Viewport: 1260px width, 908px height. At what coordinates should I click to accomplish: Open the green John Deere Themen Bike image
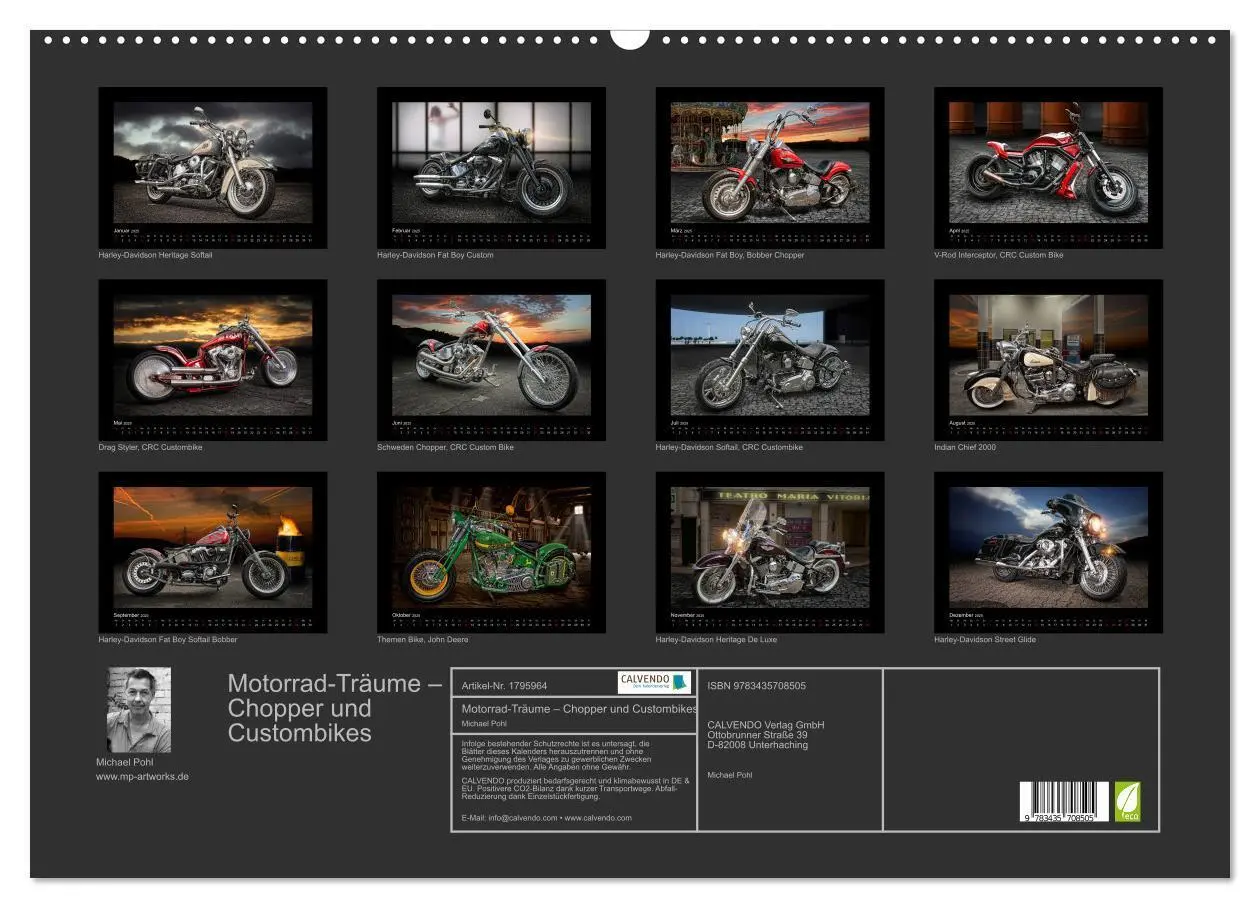click(x=491, y=552)
